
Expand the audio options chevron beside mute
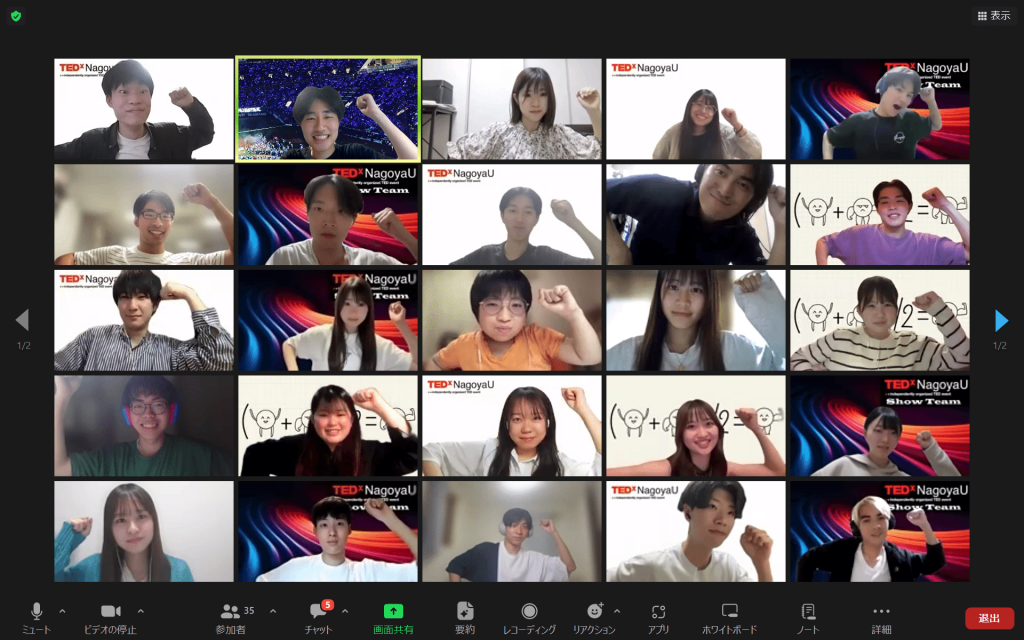coord(62,611)
